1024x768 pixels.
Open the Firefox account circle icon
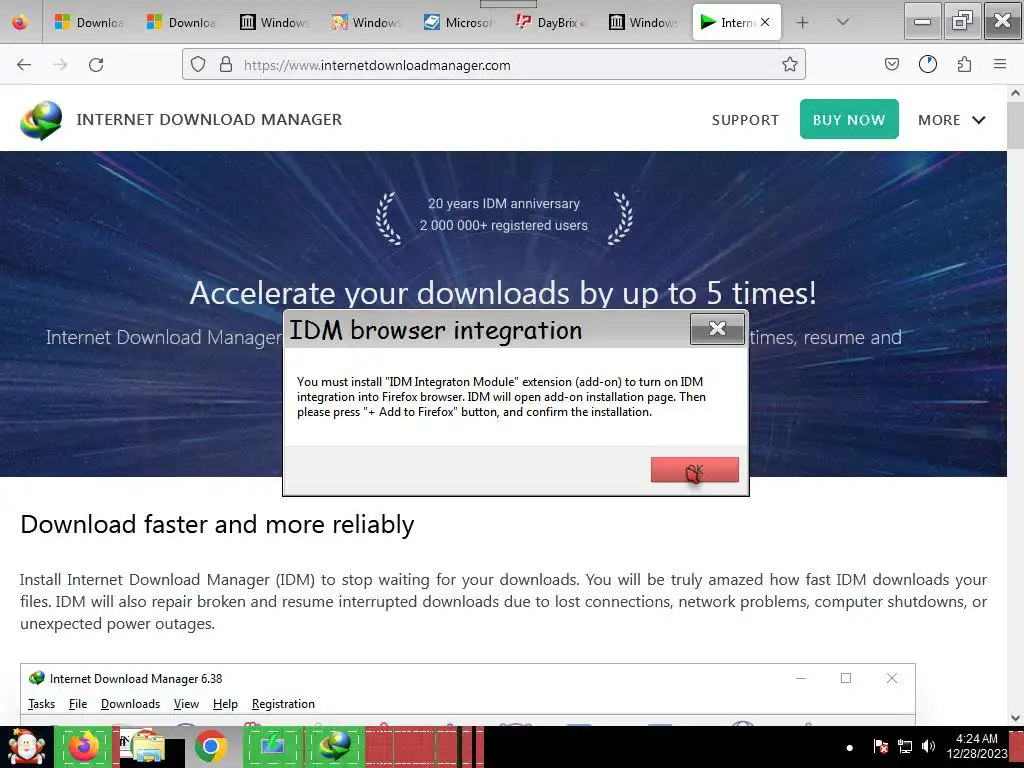coord(927,64)
